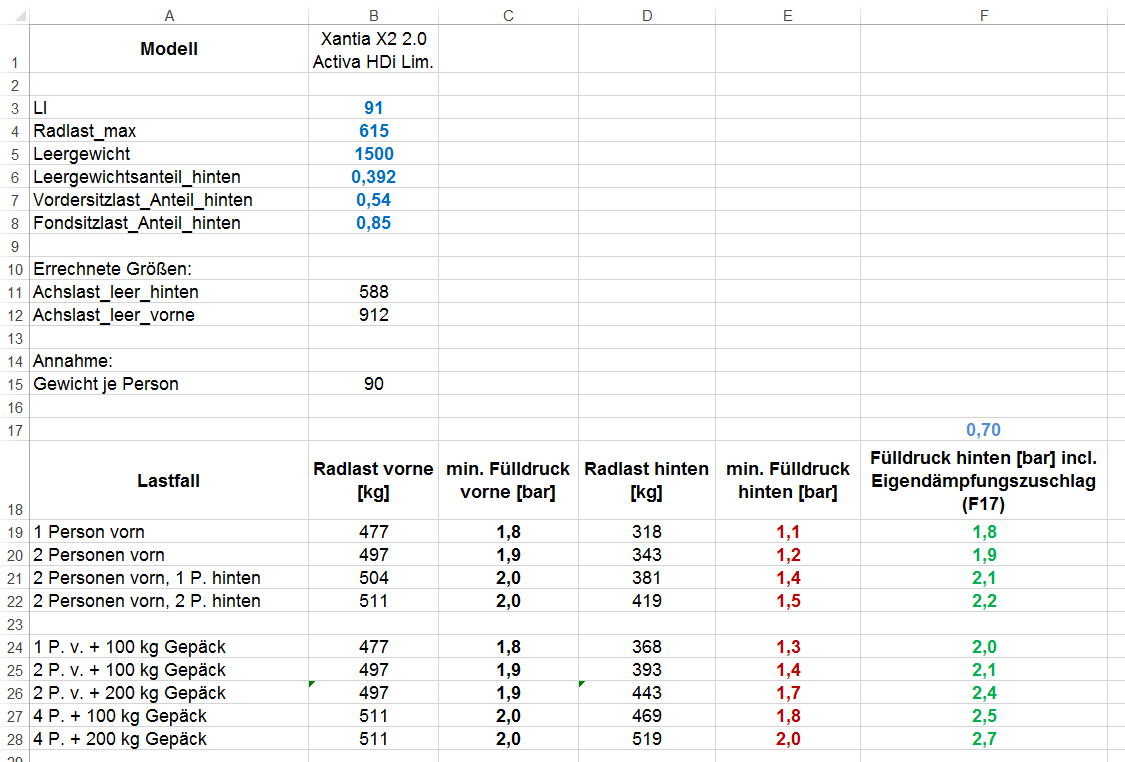Click the Radlast hinten value 443
Viewport: 1125px width, 762px height.
[646, 692]
